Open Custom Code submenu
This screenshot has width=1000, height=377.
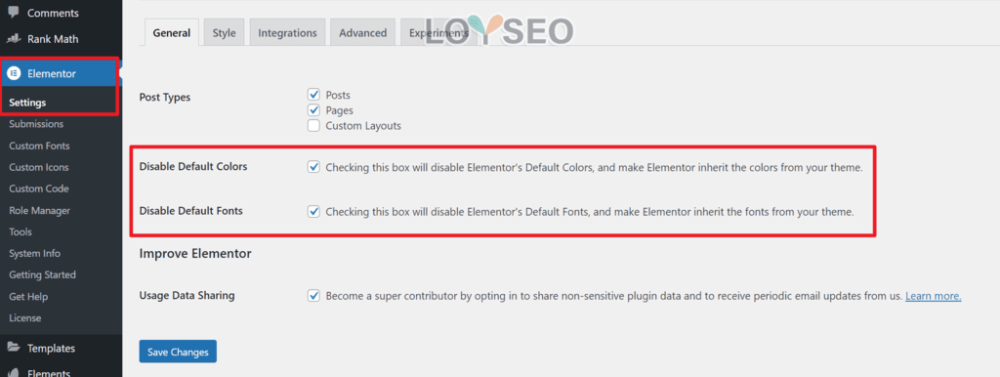39,189
